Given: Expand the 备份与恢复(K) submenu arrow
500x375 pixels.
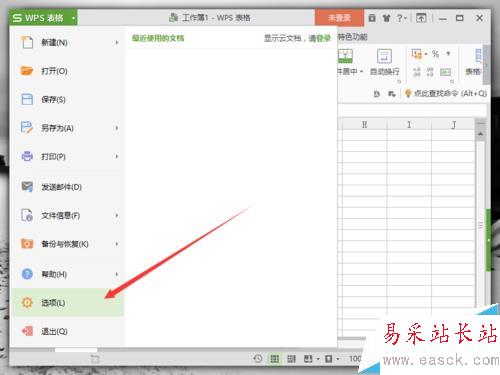Looking at the screenshot, I should tap(117, 244).
